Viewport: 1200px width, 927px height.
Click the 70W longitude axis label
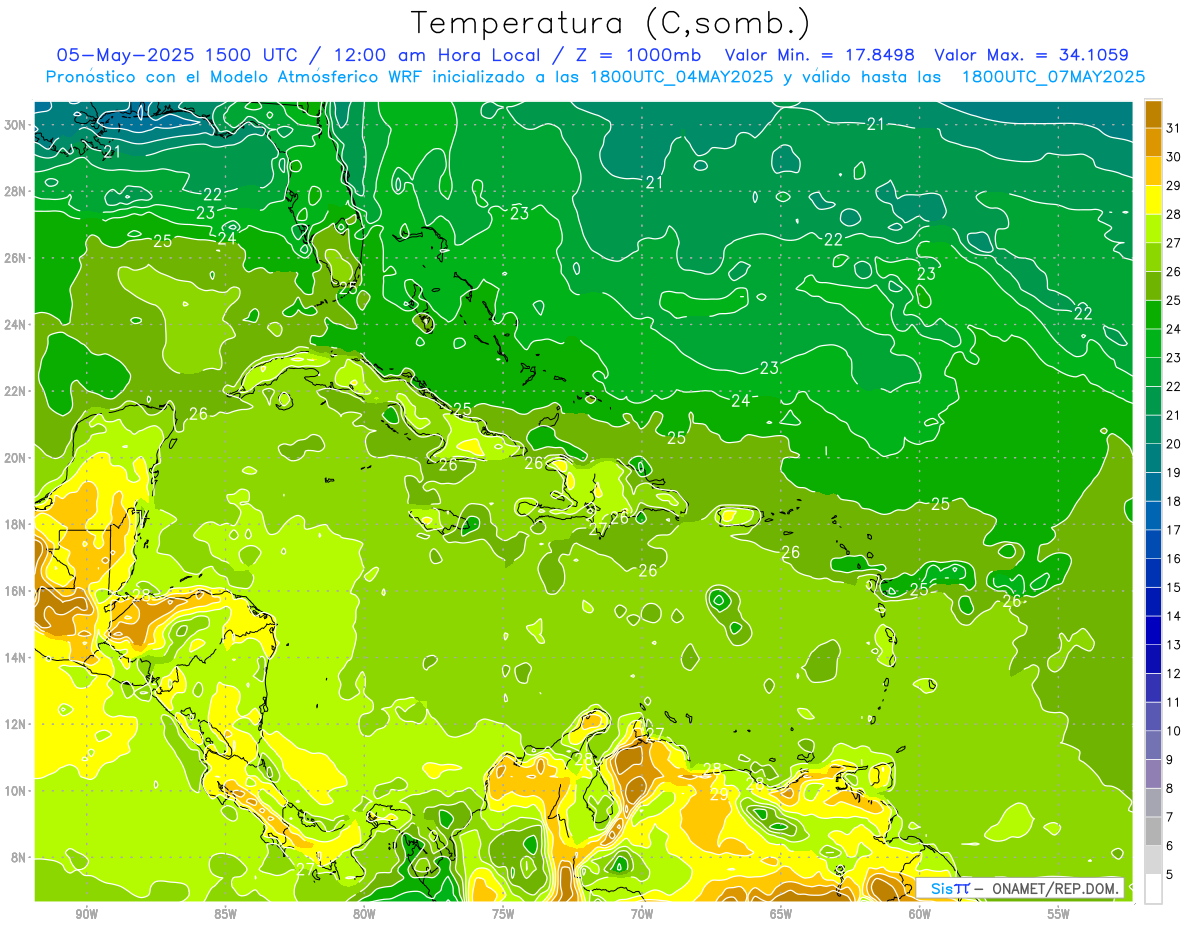(x=642, y=914)
